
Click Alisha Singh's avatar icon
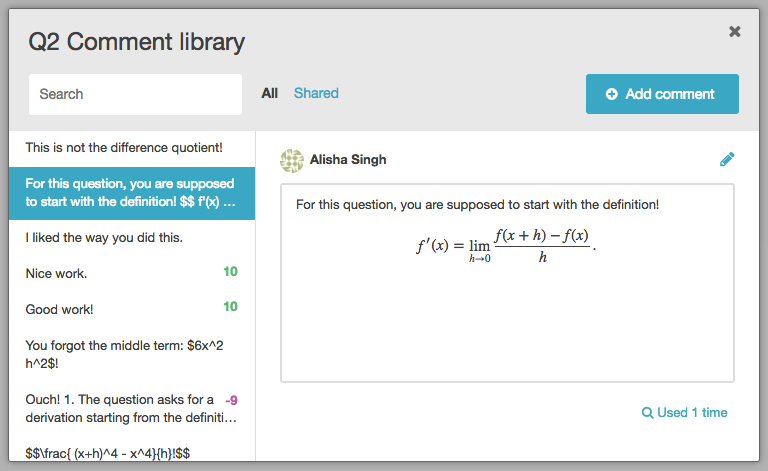coord(291,161)
